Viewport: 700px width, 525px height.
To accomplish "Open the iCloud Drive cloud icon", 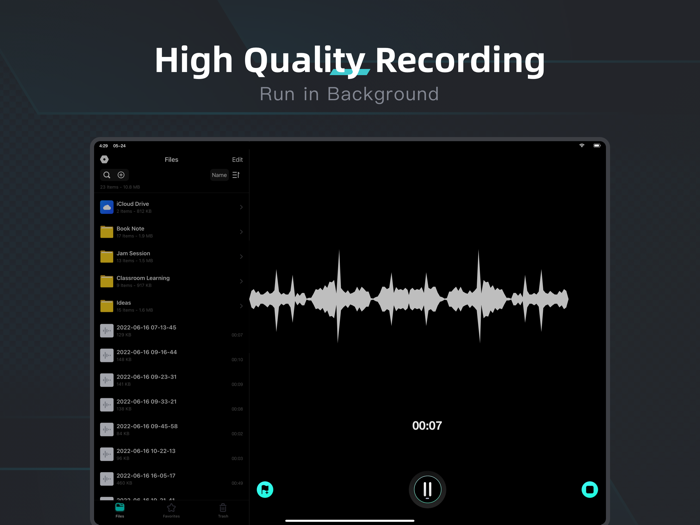I will (107, 207).
